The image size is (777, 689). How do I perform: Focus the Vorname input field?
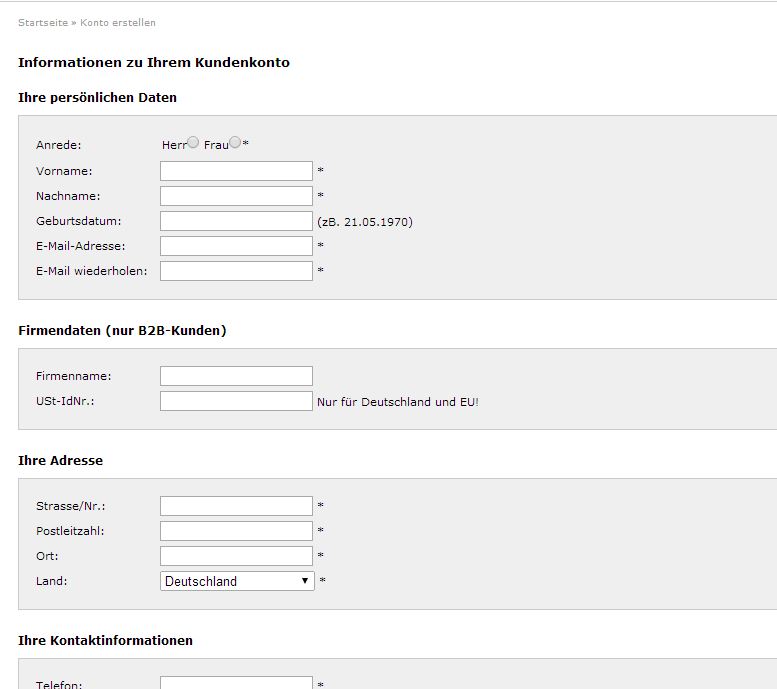click(x=236, y=171)
